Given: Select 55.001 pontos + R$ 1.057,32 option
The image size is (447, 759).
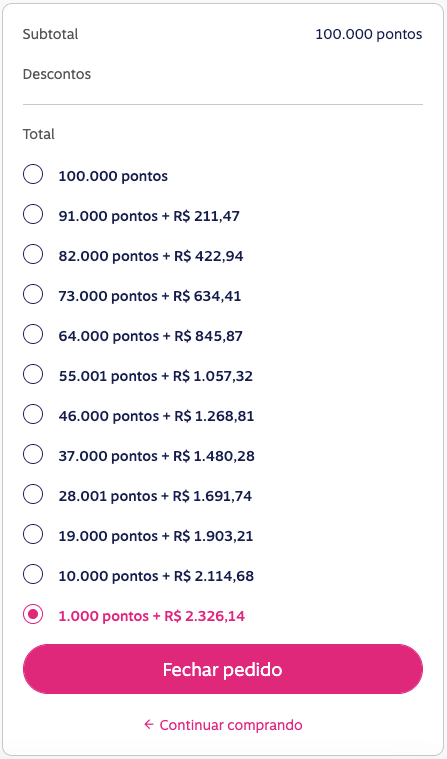Looking at the screenshot, I should (33, 375).
